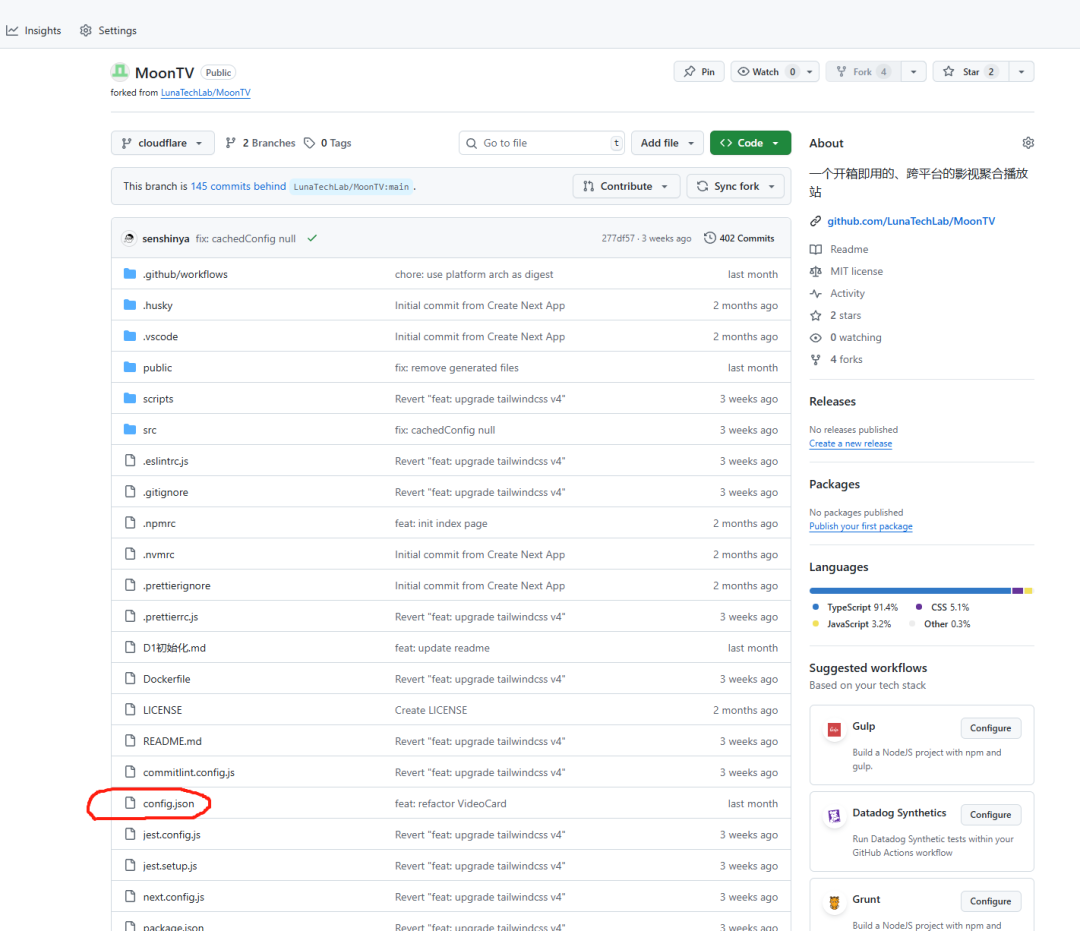Image resolution: width=1080 pixels, height=931 pixels.
Task: Click the Datadog Synthetics logo icon
Action: (x=833, y=816)
